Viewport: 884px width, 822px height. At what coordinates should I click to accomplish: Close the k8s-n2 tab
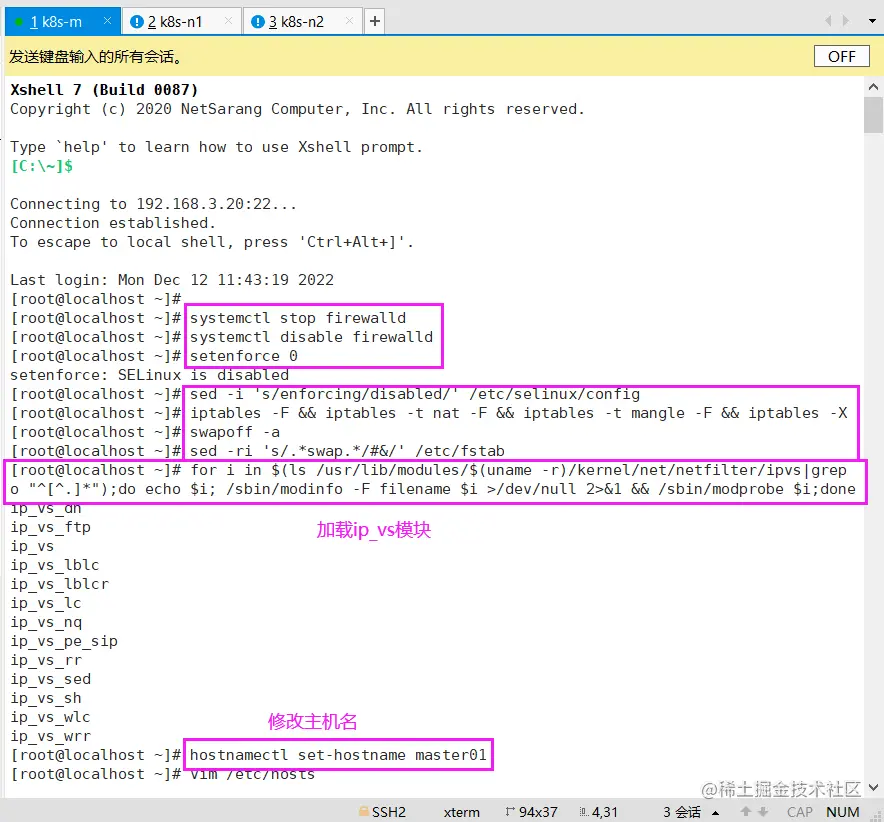(x=350, y=21)
